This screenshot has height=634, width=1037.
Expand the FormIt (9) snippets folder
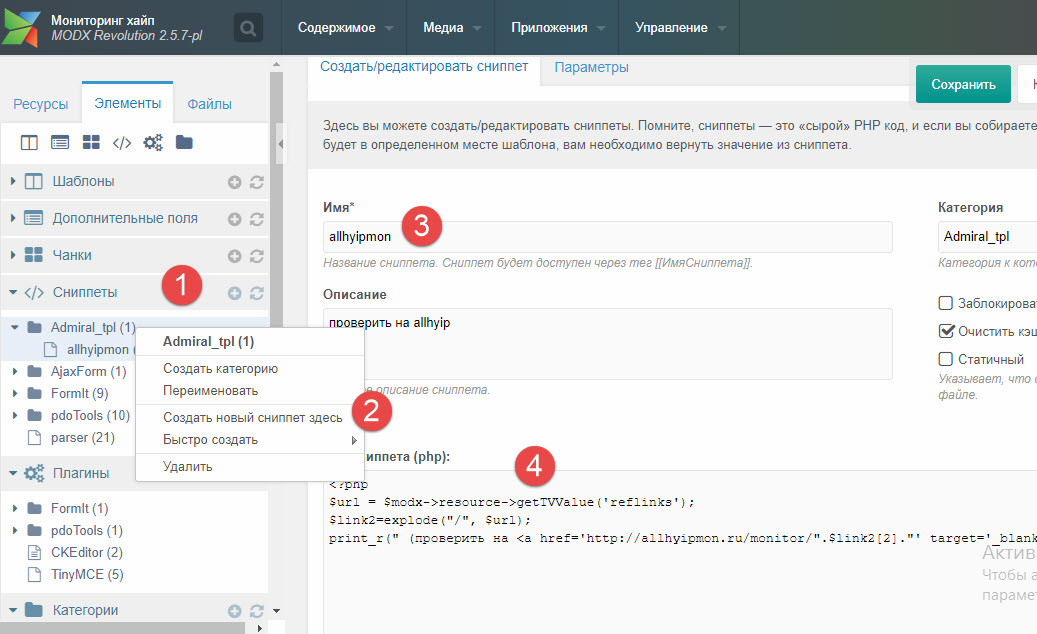click(x=15, y=393)
